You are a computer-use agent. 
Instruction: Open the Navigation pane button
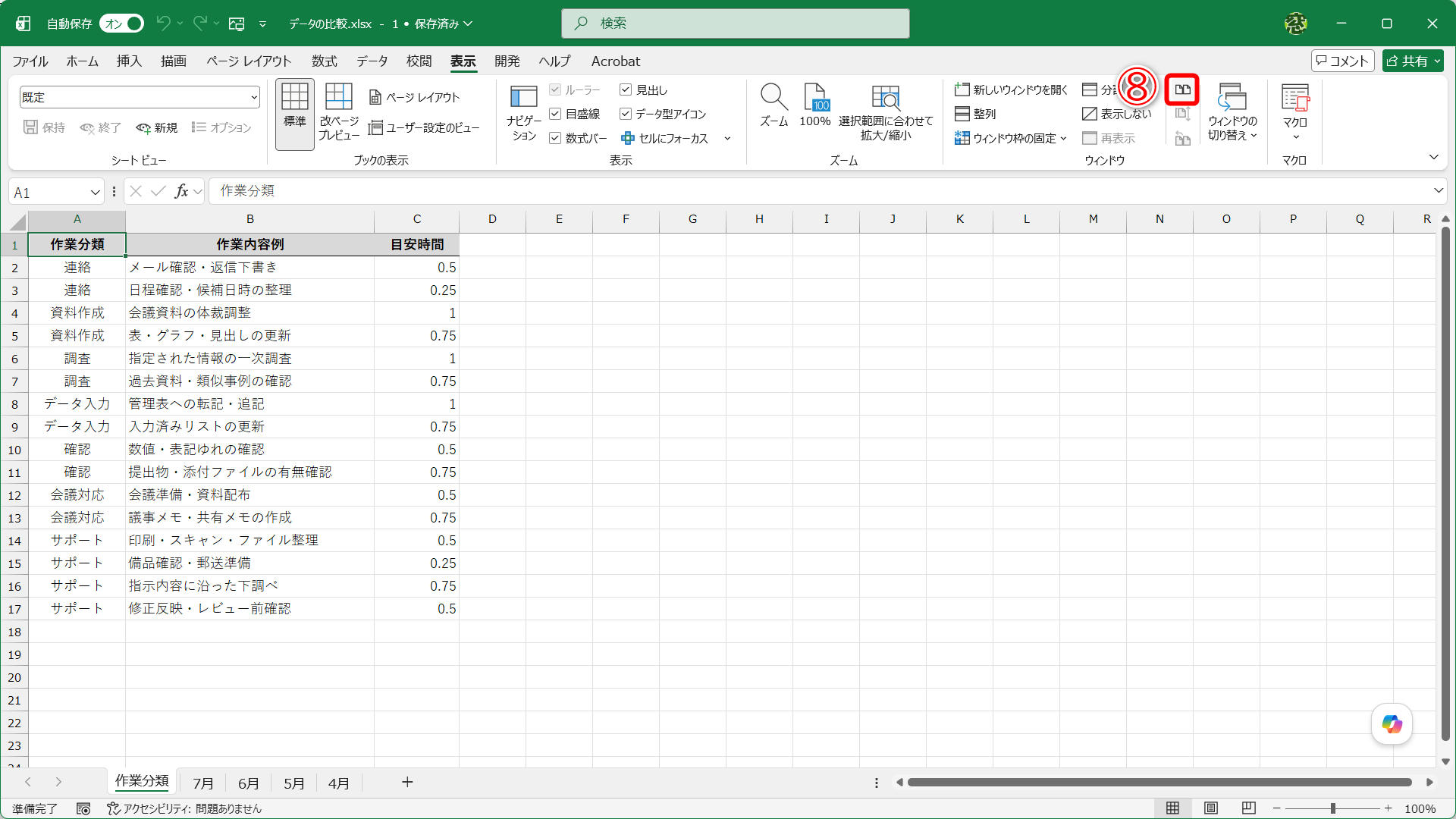524,112
